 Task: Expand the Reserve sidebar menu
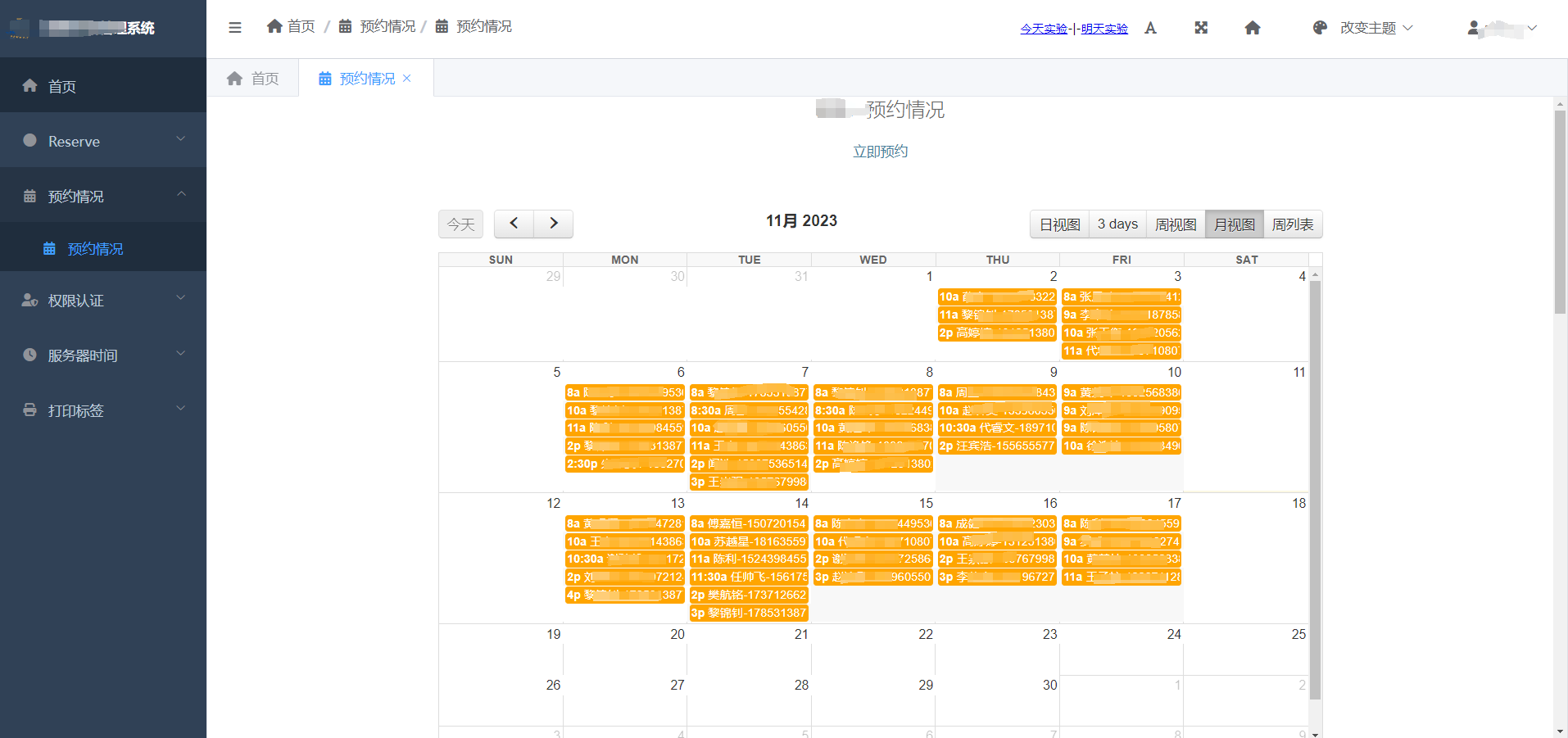tap(181, 139)
